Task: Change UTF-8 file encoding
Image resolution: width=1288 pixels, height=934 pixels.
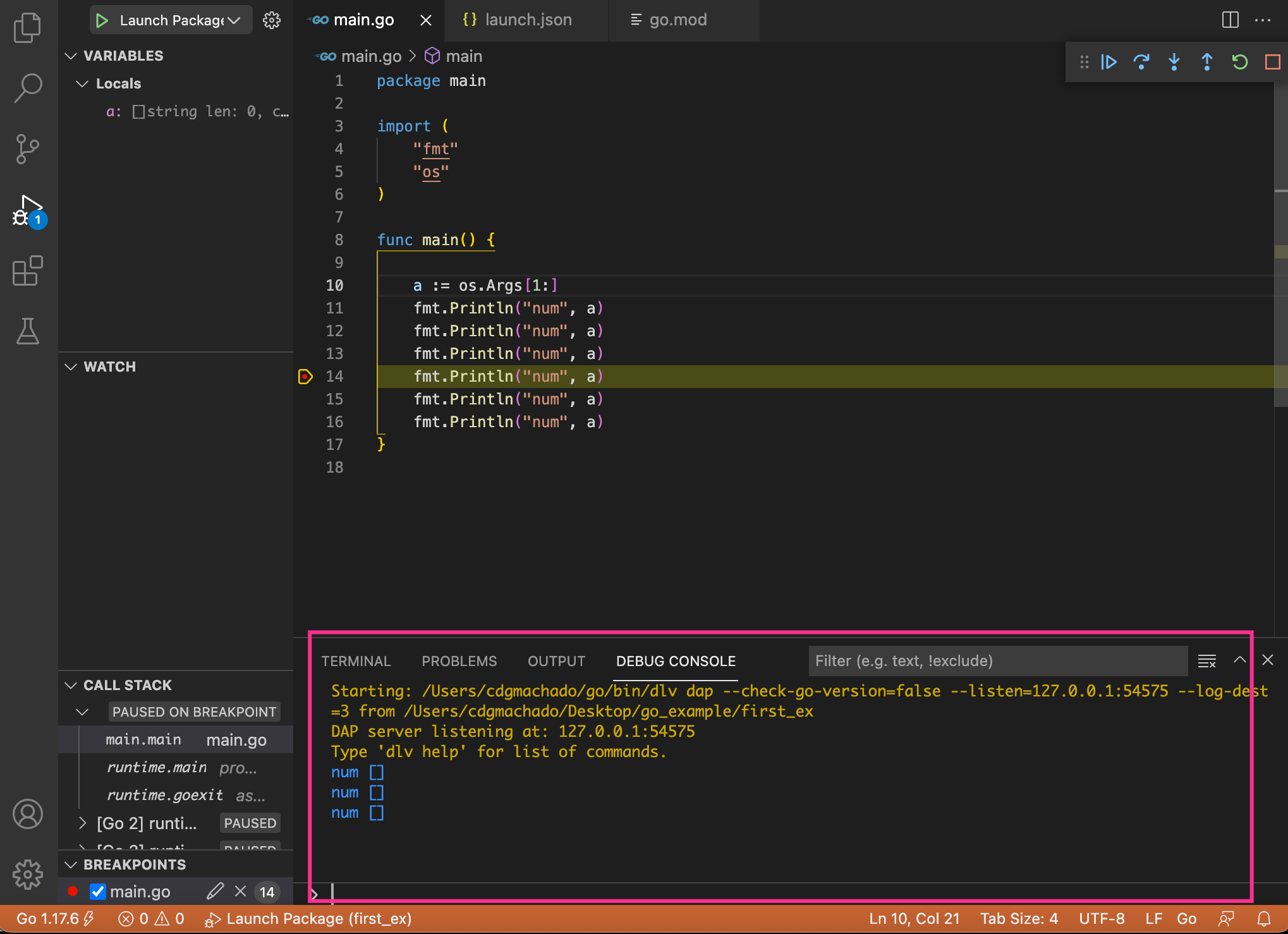Action: (x=1102, y=919)
